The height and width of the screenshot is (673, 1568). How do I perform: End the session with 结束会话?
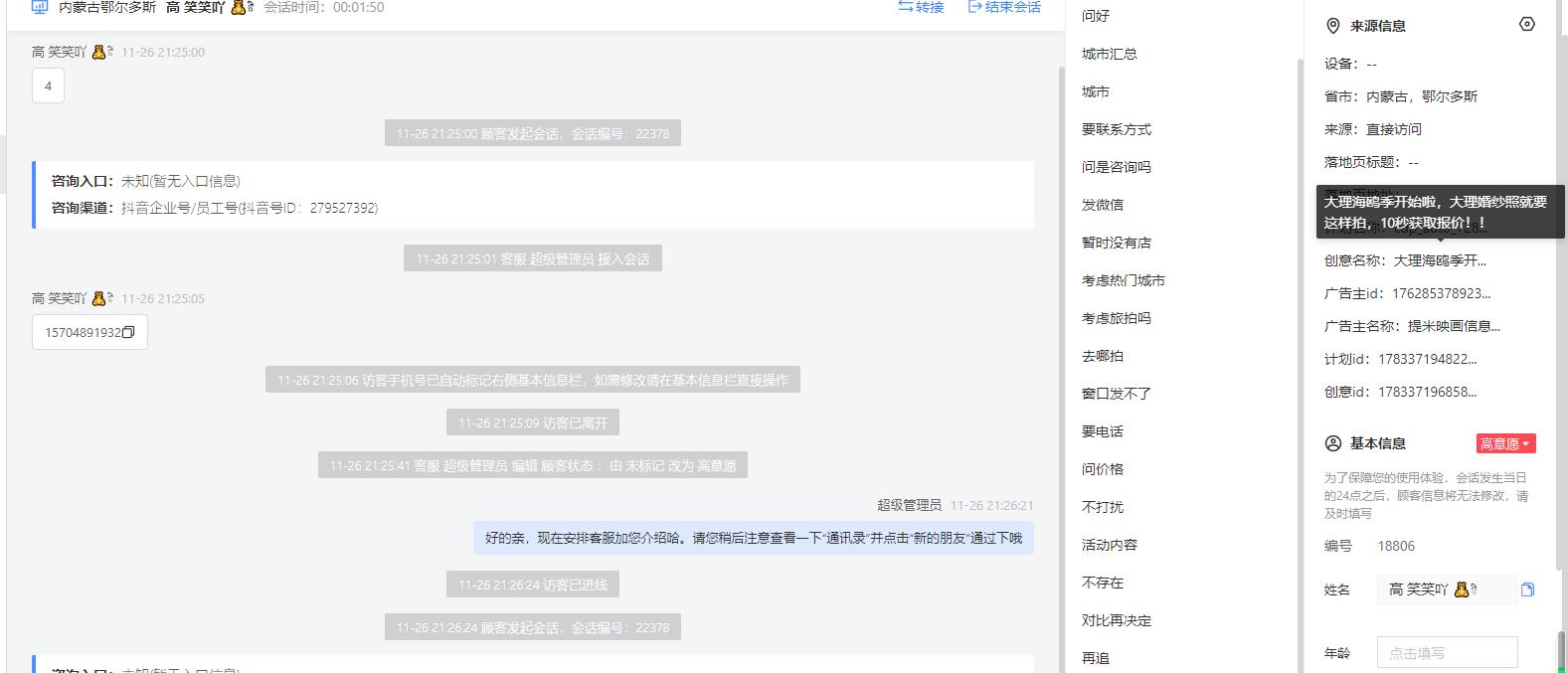click(x=1004, y=7)
